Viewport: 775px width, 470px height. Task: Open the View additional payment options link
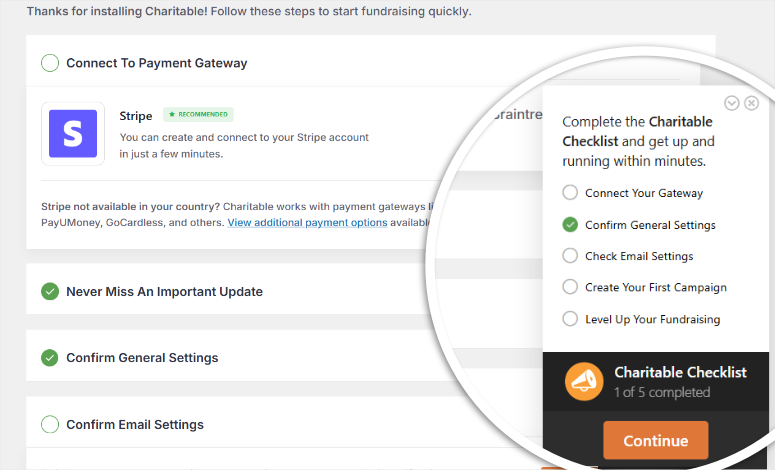307,222
